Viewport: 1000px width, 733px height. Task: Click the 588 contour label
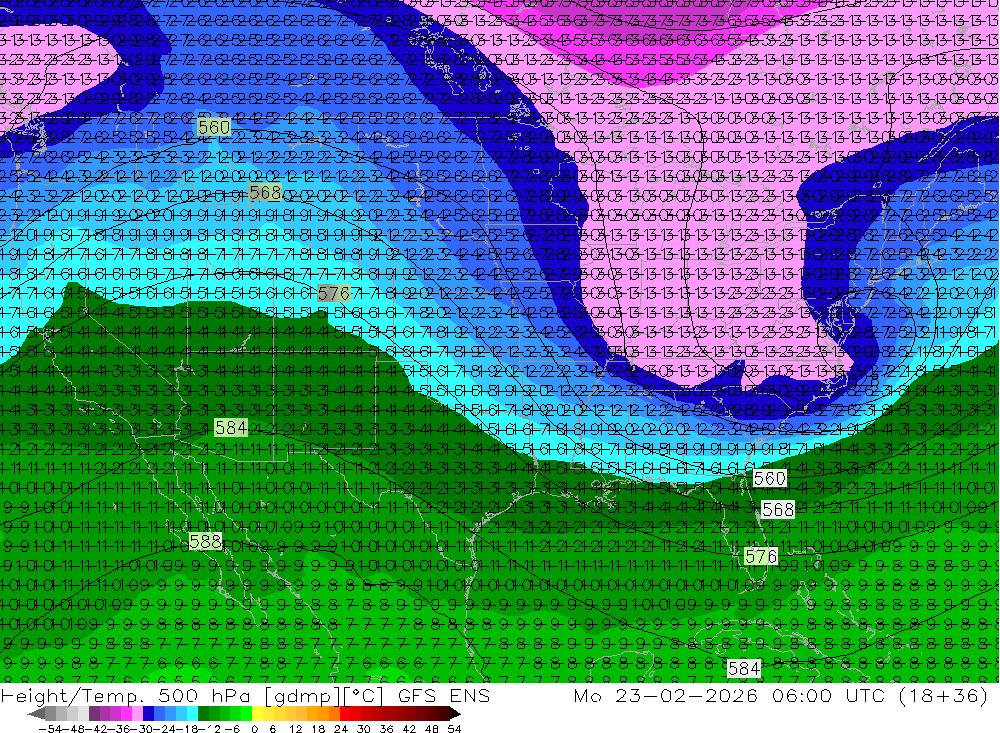click(205, 542)
